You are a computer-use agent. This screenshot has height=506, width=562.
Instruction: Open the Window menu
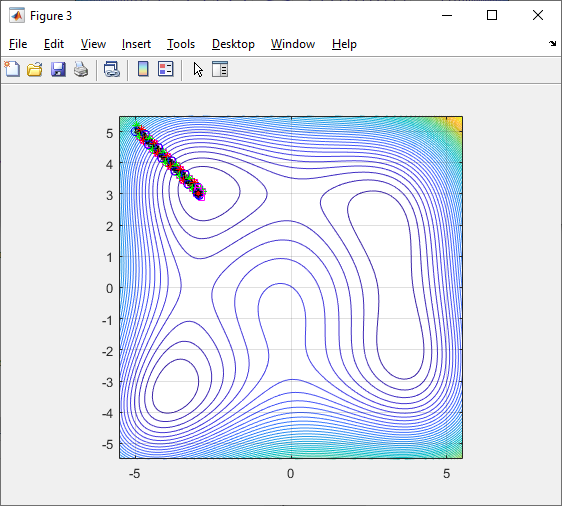click(x=293, y=44)
